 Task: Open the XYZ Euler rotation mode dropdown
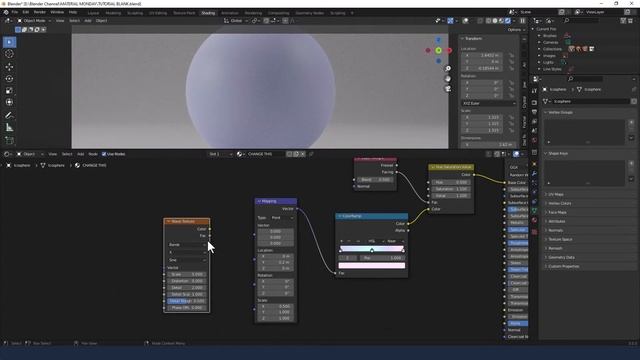pos(489,103)
